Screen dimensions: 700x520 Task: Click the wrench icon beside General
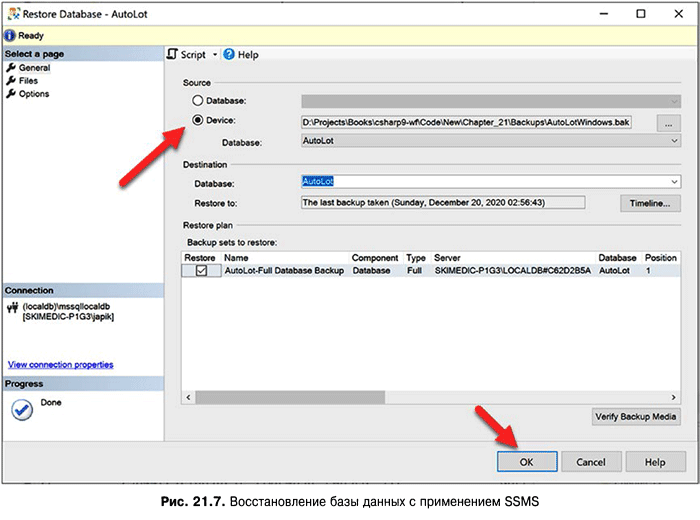click(x=11, y=68)
